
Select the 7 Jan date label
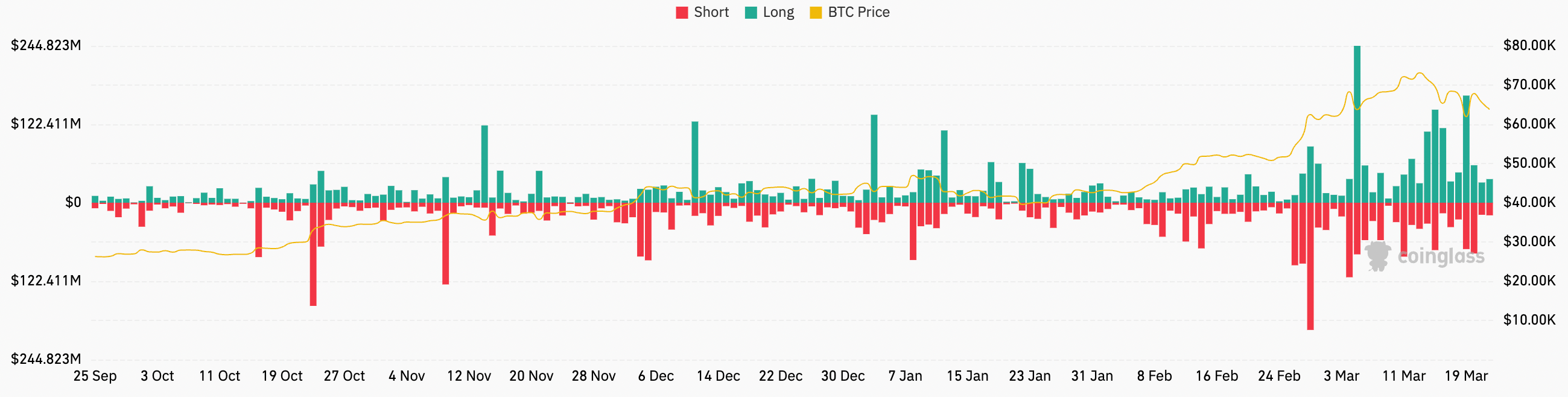pyautogui.click(x=905, y=376)
